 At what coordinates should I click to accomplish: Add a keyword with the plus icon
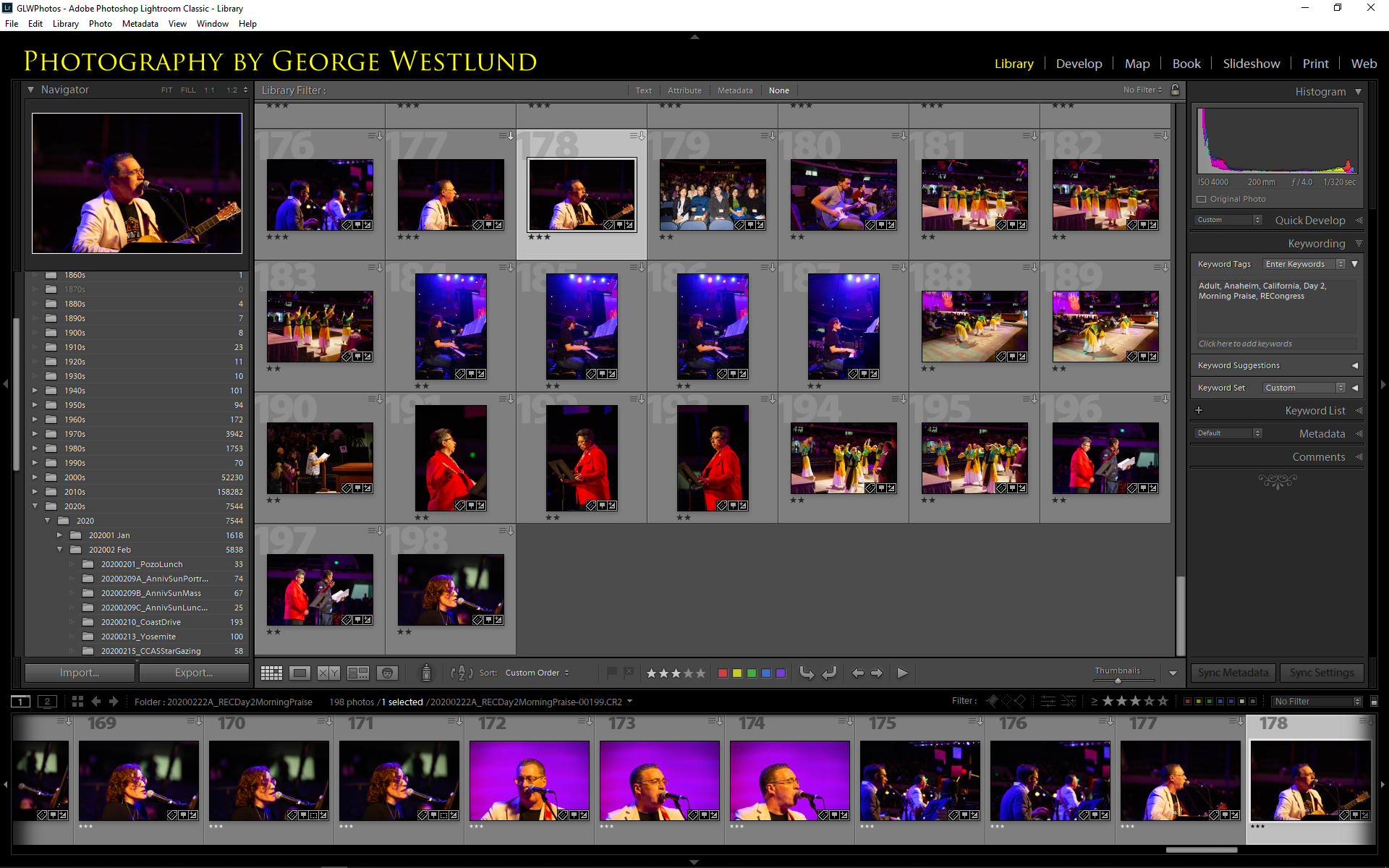click(1199, 410)
